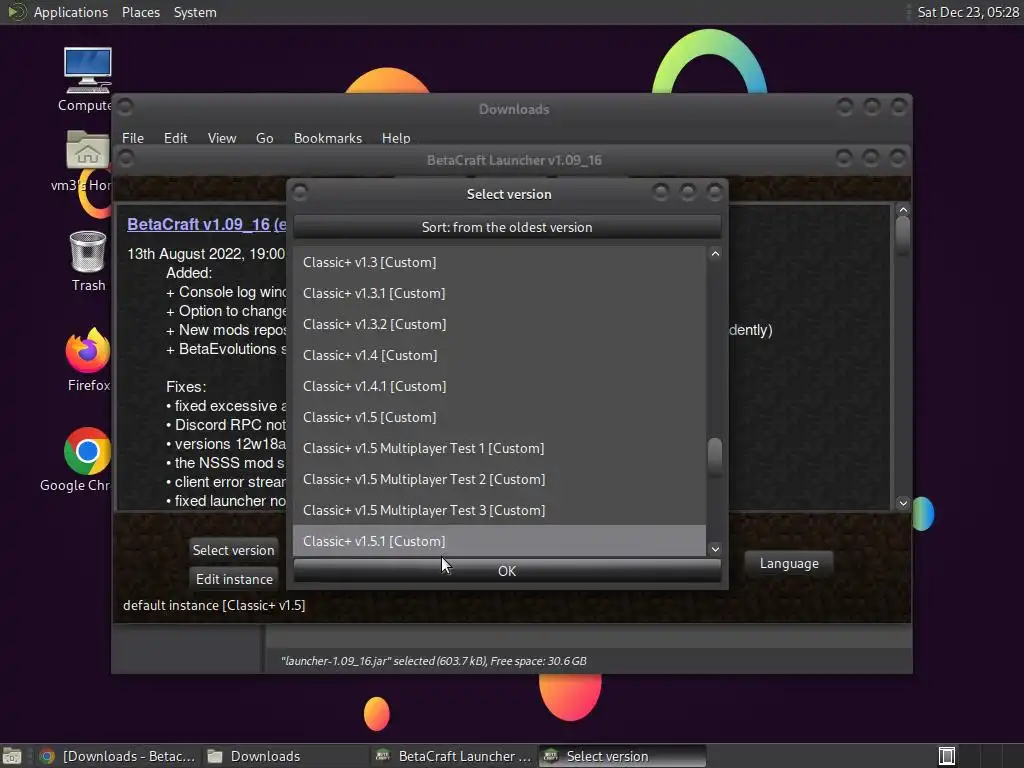The image size is (1024, 768).
Task: Click the workspace switcher icon in bottom panel
Action: click(x=946, y=756)
